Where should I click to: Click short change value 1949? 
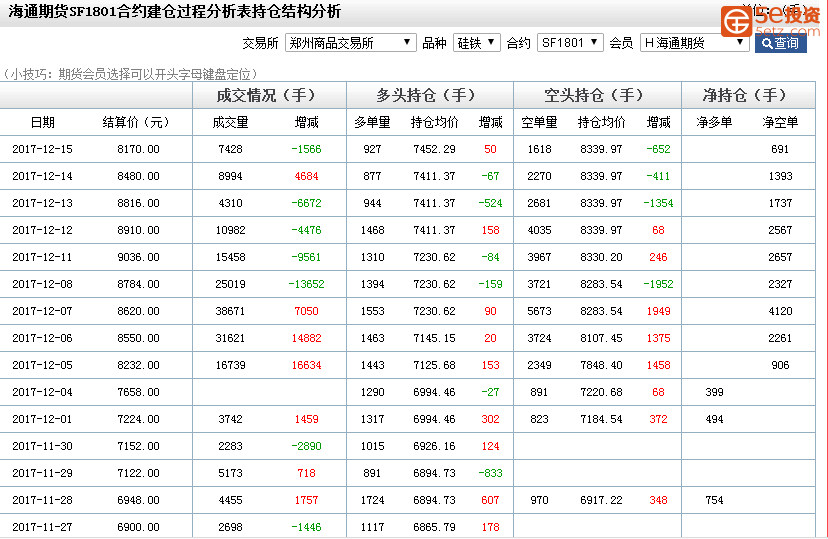pyautogui.click(x=658, y=311)
